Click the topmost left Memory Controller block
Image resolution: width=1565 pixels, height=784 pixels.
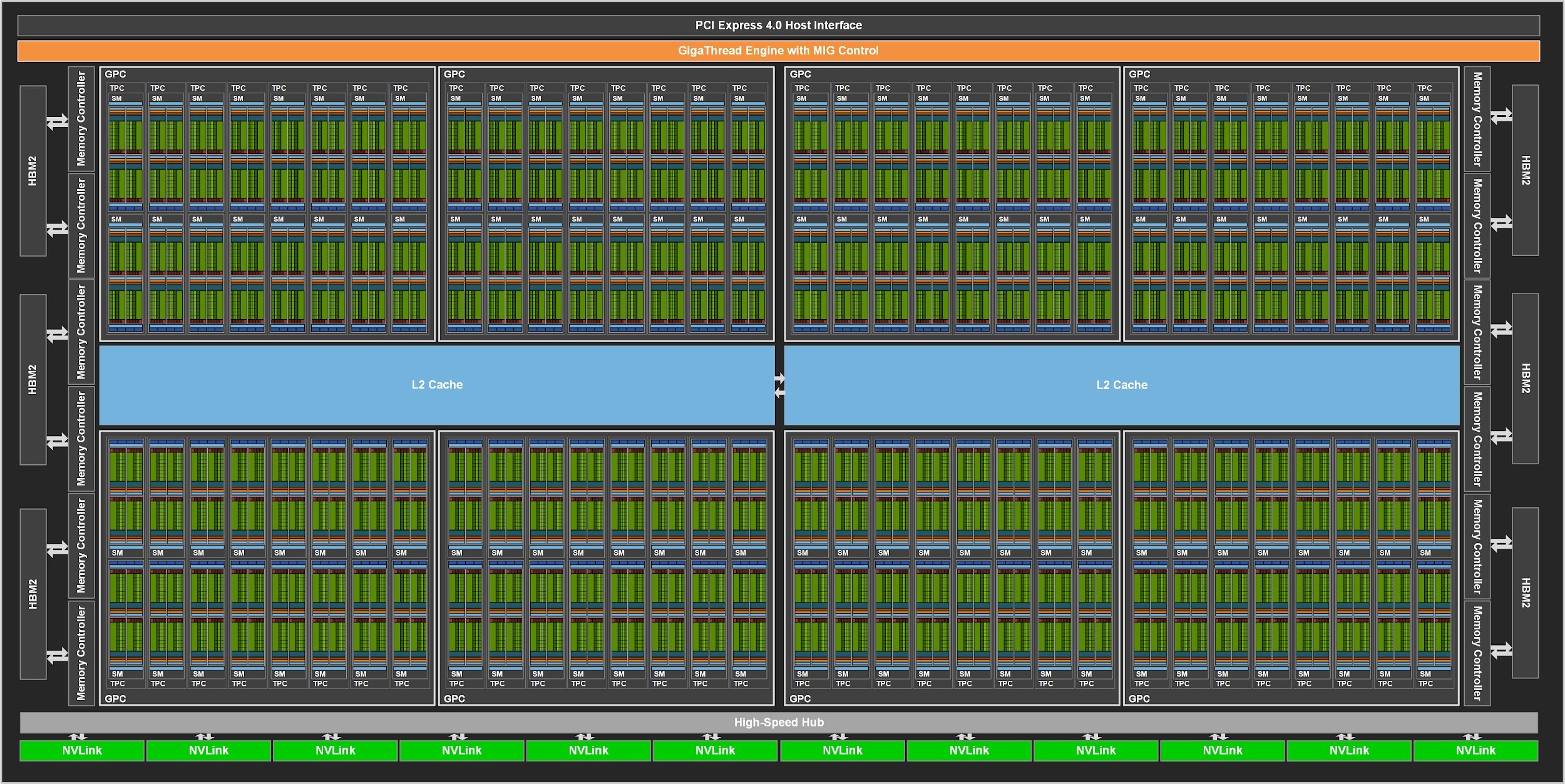point(81,119)
